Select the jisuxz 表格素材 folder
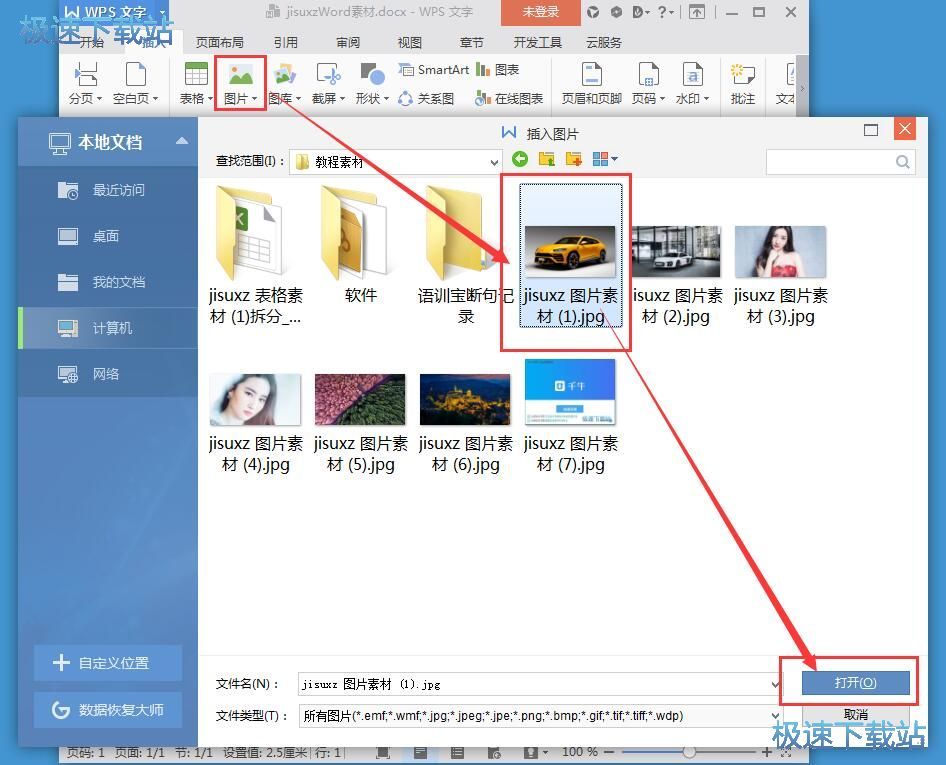Image resolution: width=946 pixels, height=765 pixels. (x=255, y=256)
